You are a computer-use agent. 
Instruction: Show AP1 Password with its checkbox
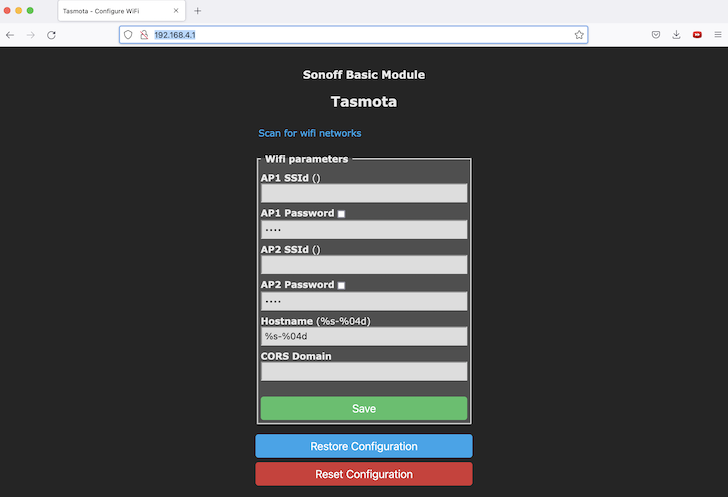click(x=341, y=214)
